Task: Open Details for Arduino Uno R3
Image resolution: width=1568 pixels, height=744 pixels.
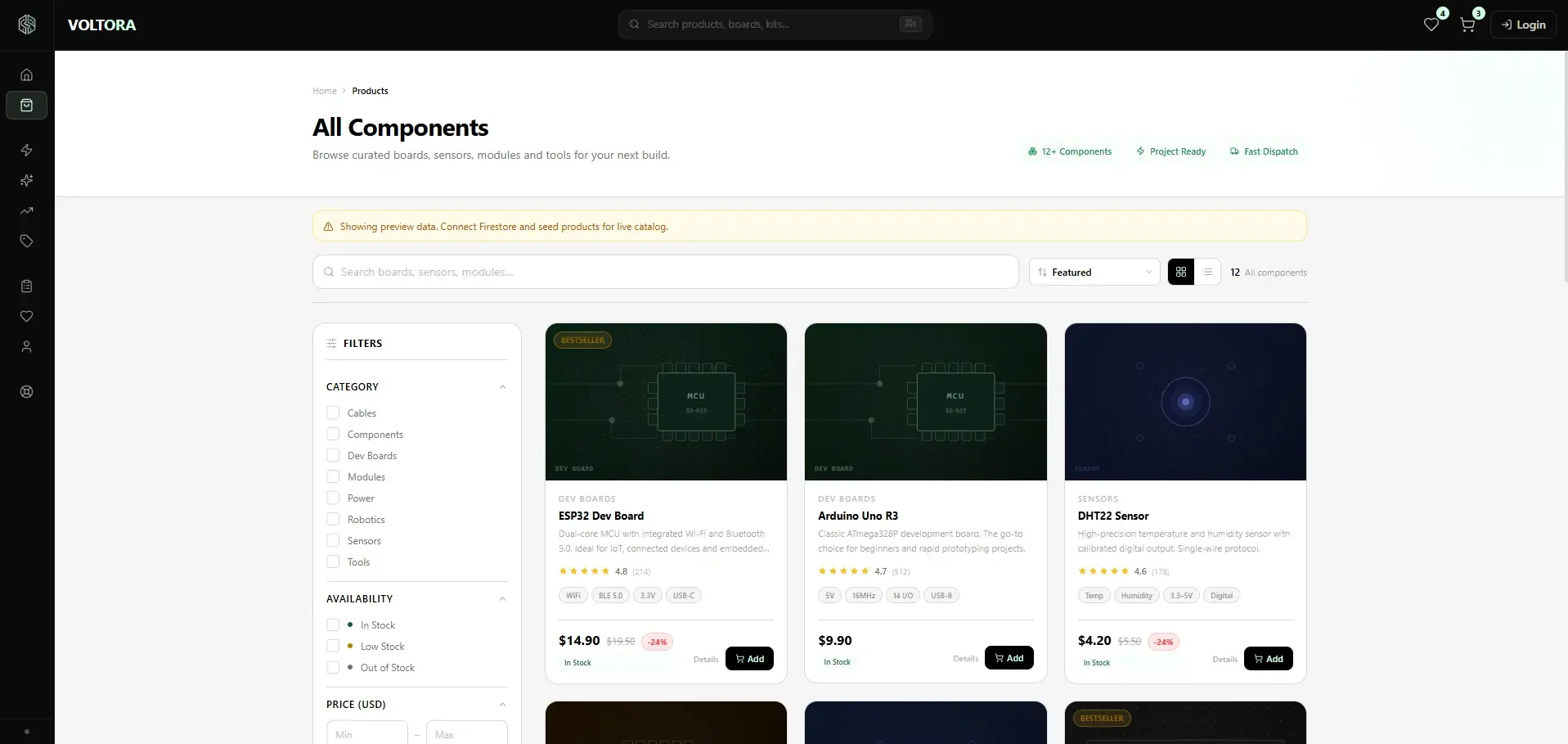Action: point(965,658)
